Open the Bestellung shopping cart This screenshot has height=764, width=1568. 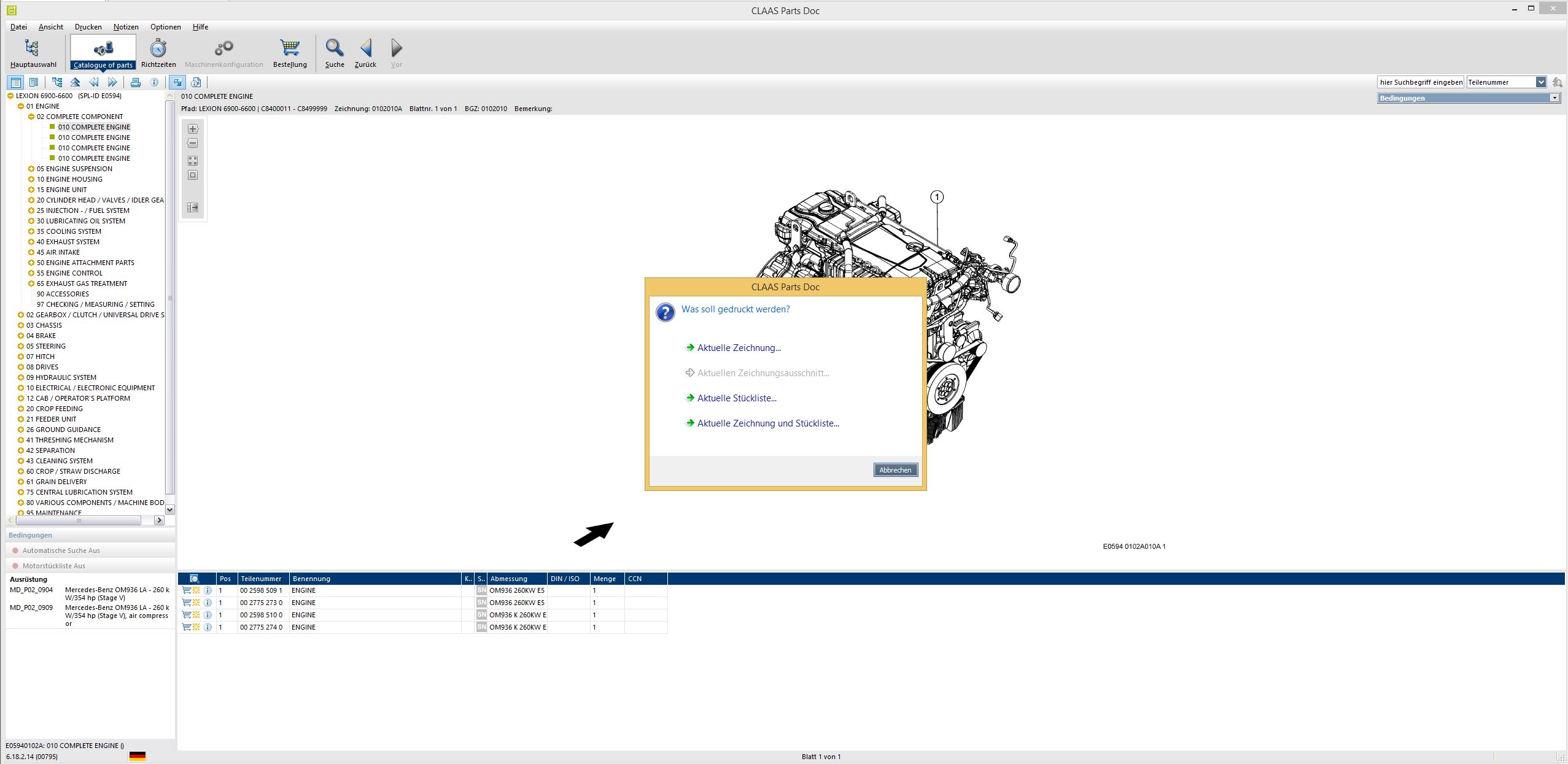(290, 53)
